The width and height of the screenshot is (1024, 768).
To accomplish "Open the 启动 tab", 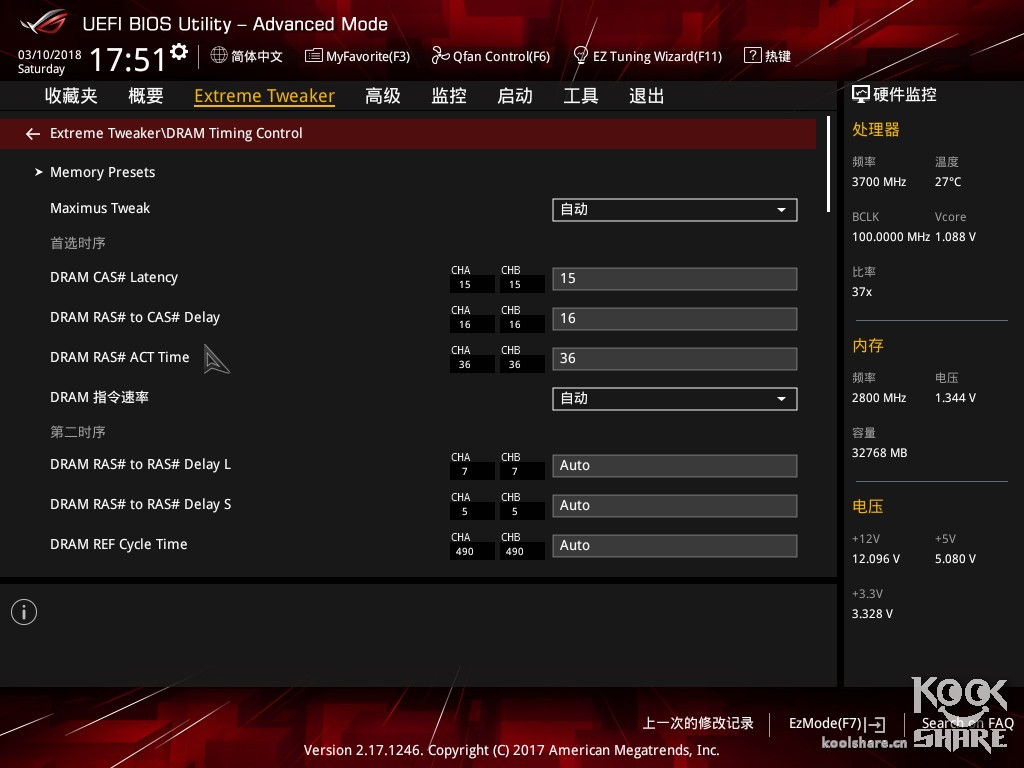I will pos(515,96).
